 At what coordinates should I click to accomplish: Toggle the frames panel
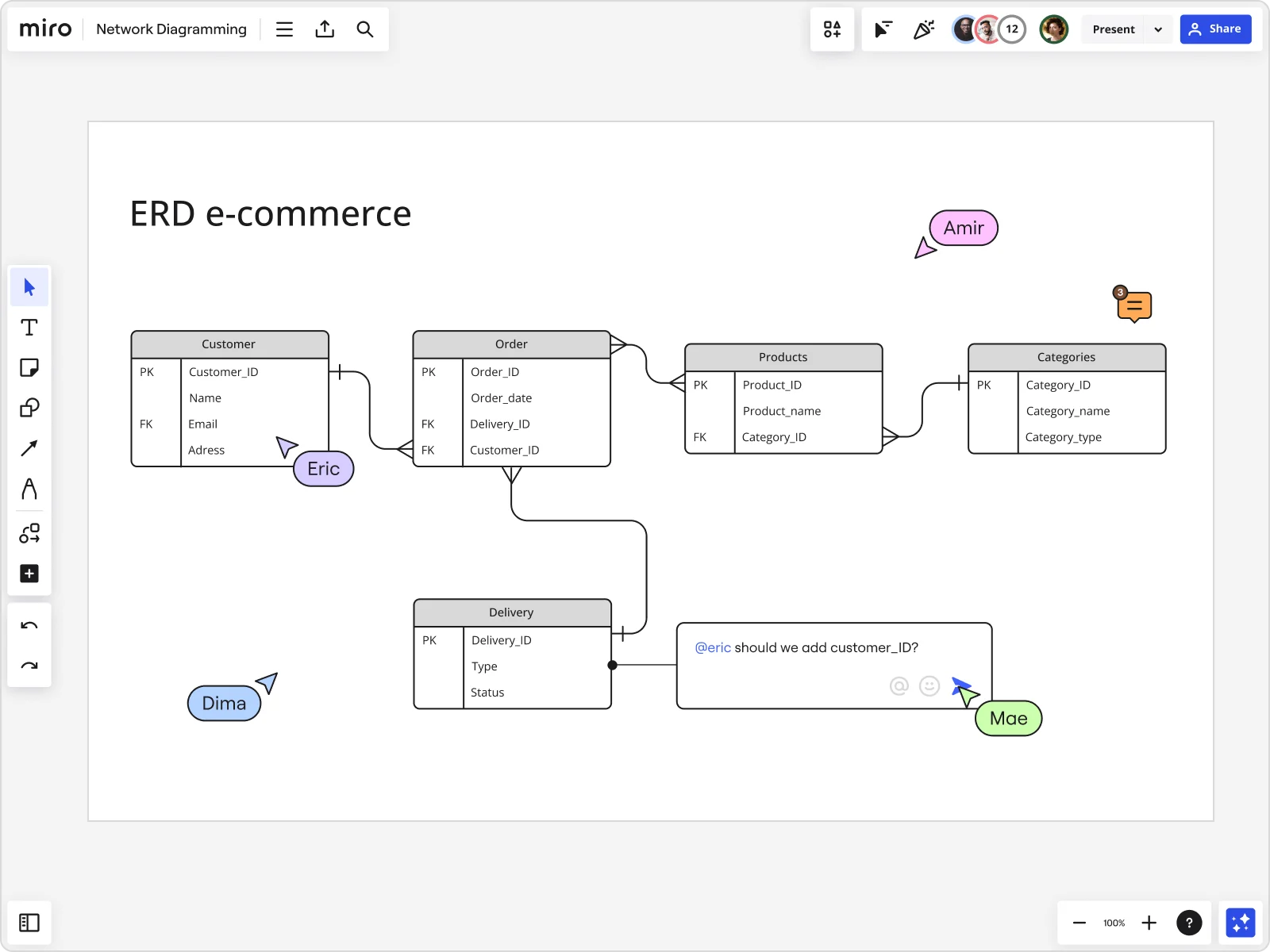pos(29,923)
